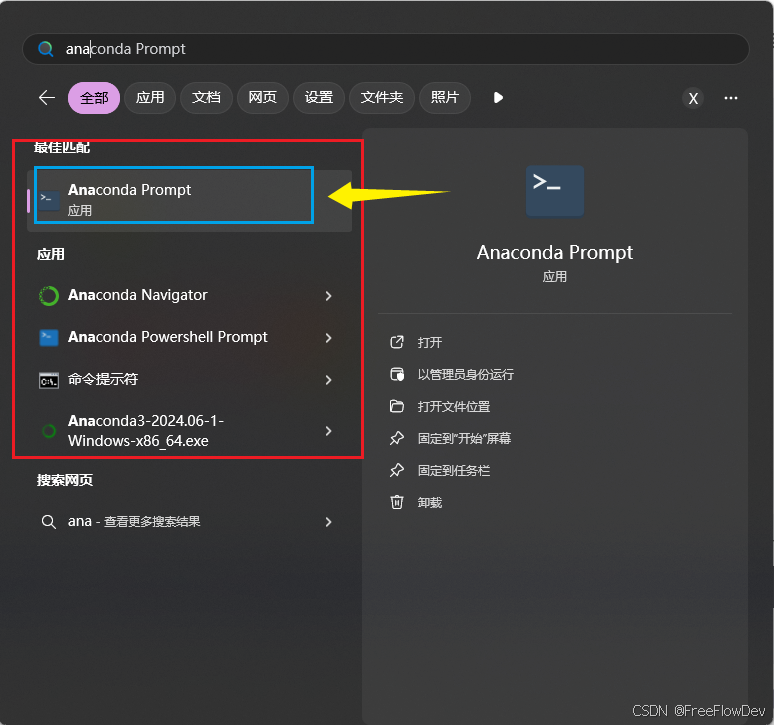
Task: Open the three-dot more options menu
Action: [731, 98]
